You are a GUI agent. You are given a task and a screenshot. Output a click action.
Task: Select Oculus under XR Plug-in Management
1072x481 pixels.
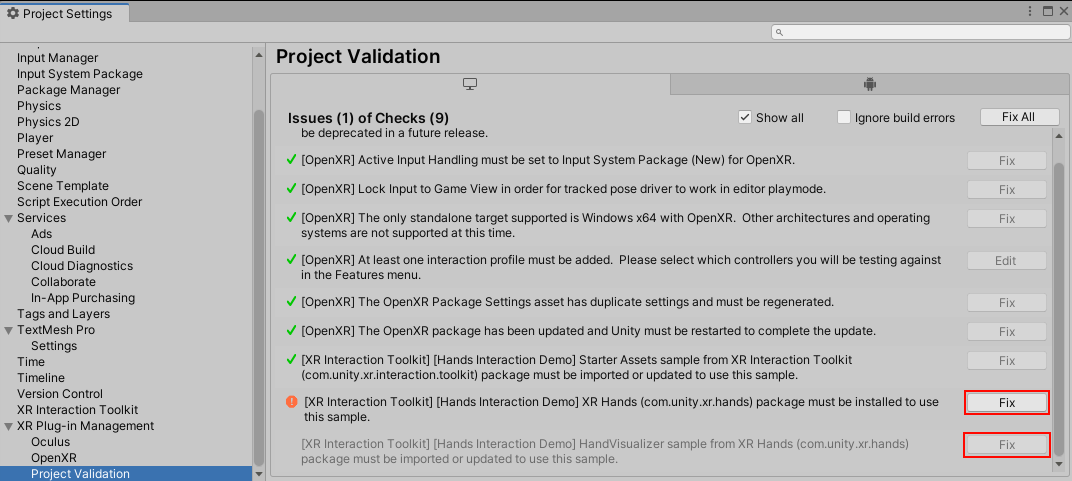51,442
